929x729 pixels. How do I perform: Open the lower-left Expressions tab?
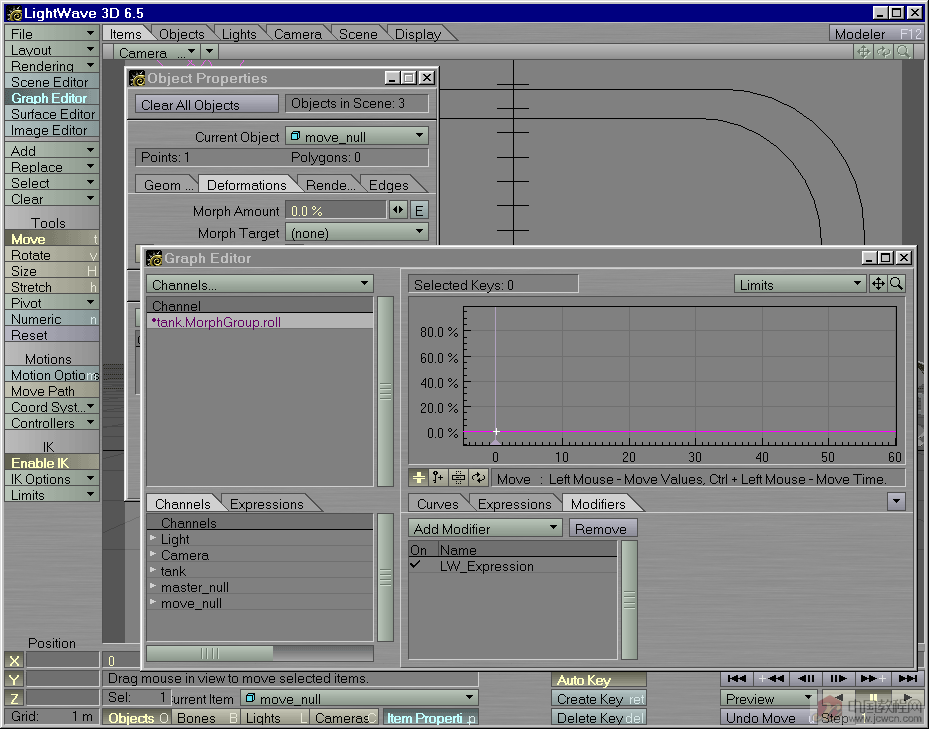click(267, 504)
